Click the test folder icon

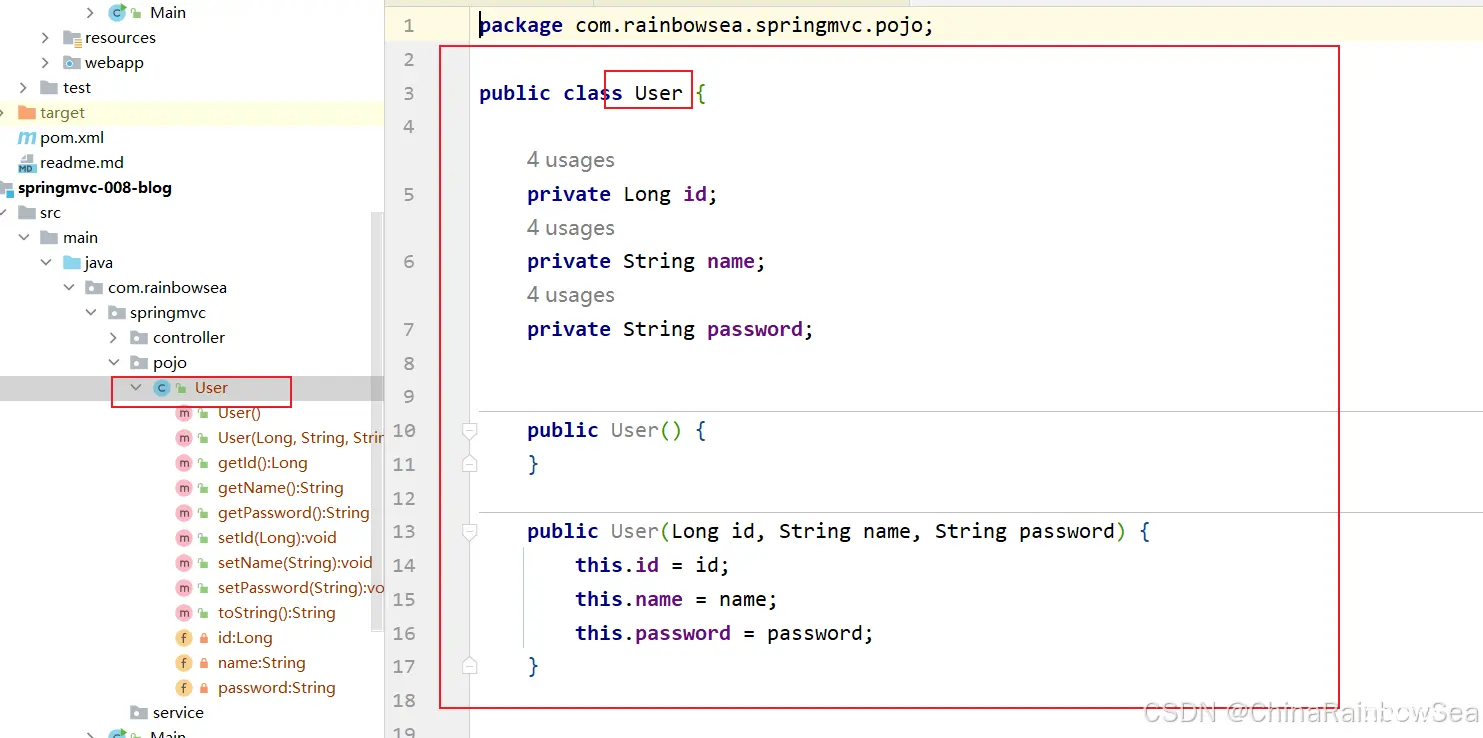point(49,88)
